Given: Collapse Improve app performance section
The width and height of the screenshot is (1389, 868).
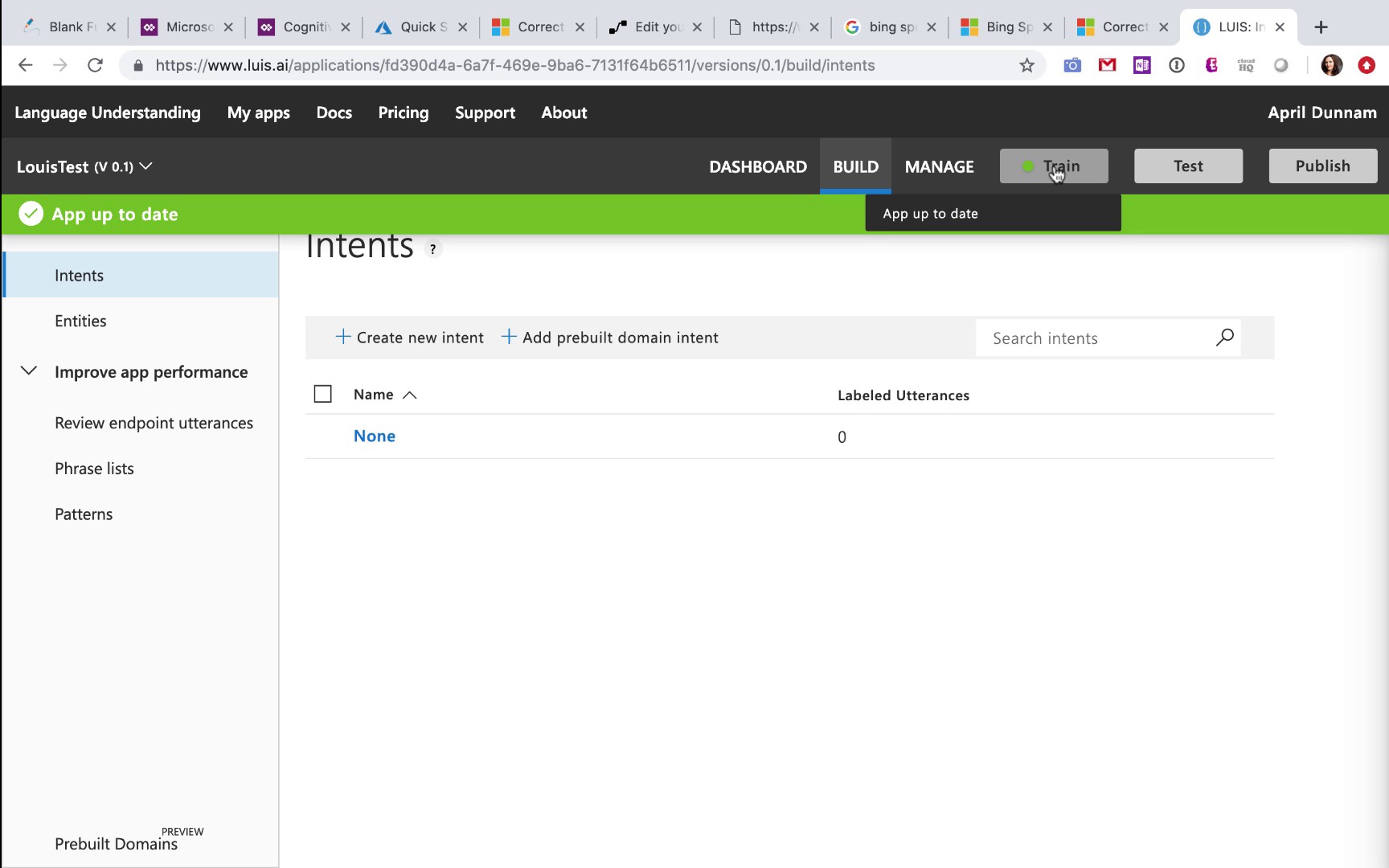Looking at the screenshot, I should (29, 371).
